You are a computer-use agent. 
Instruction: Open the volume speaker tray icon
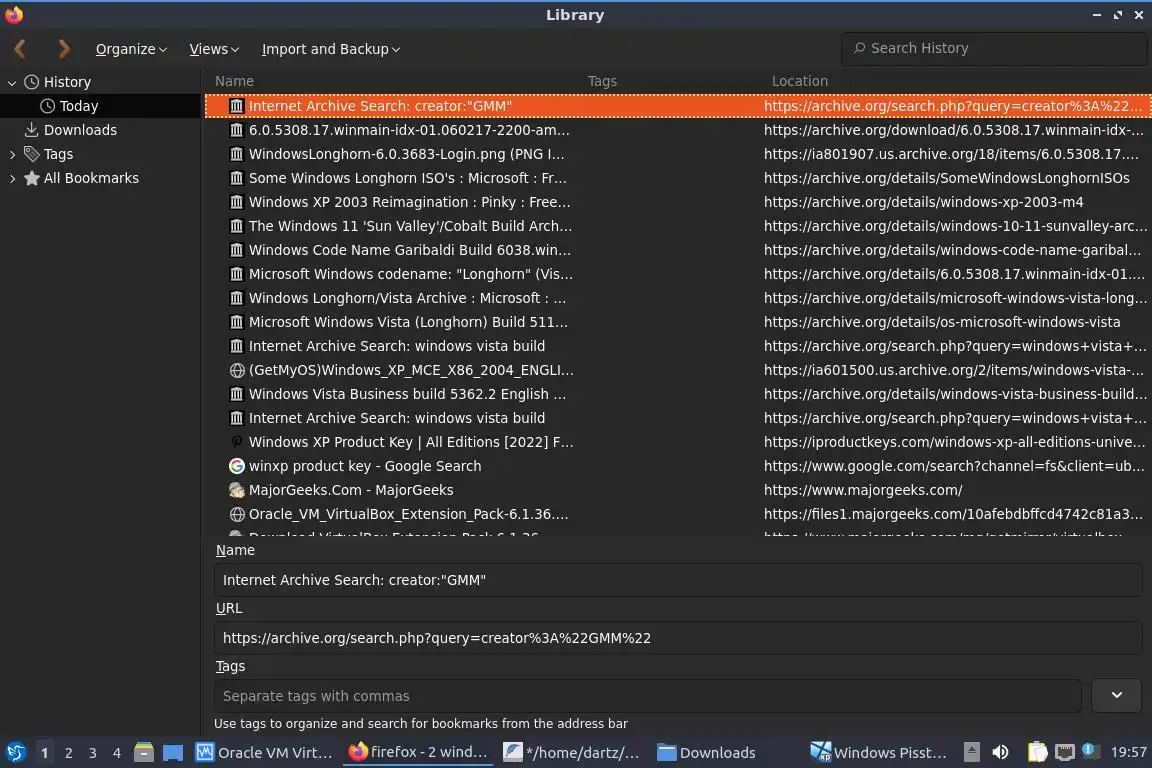1000,753
